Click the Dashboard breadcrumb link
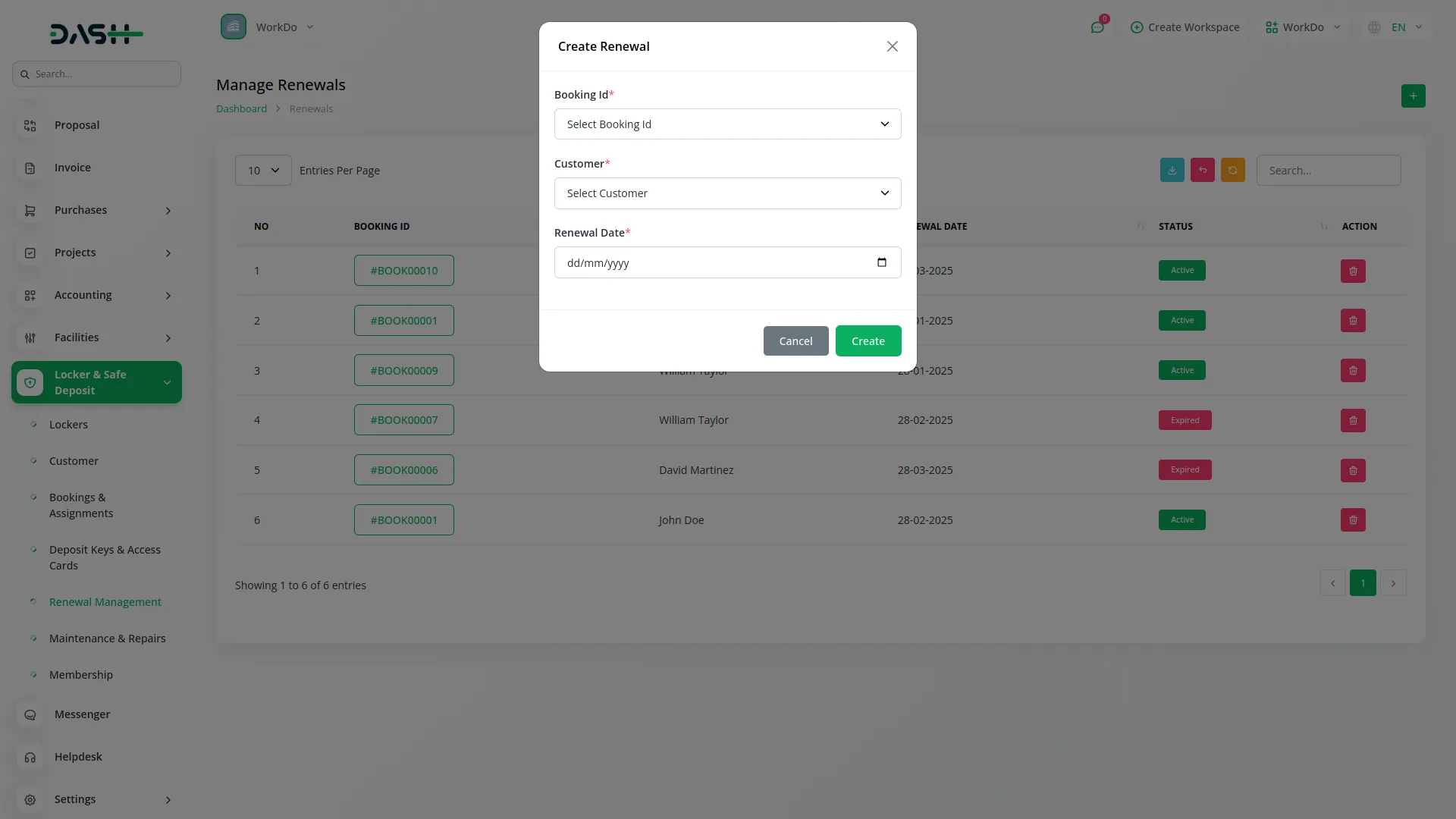The image size is (1456, 819). tap(240, 108)
